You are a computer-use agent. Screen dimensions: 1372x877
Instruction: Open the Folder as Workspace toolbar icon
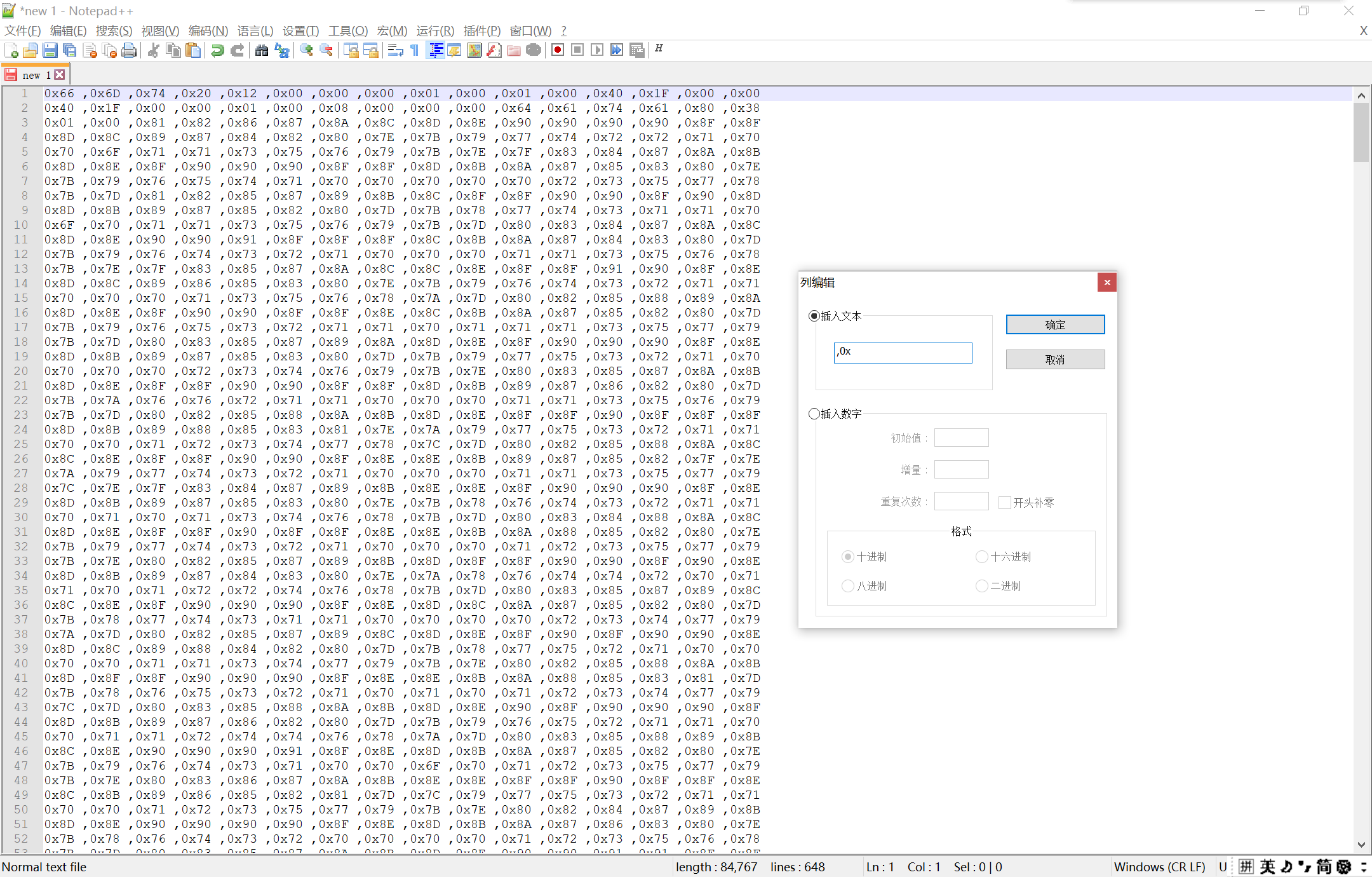(x=514, y=50)
